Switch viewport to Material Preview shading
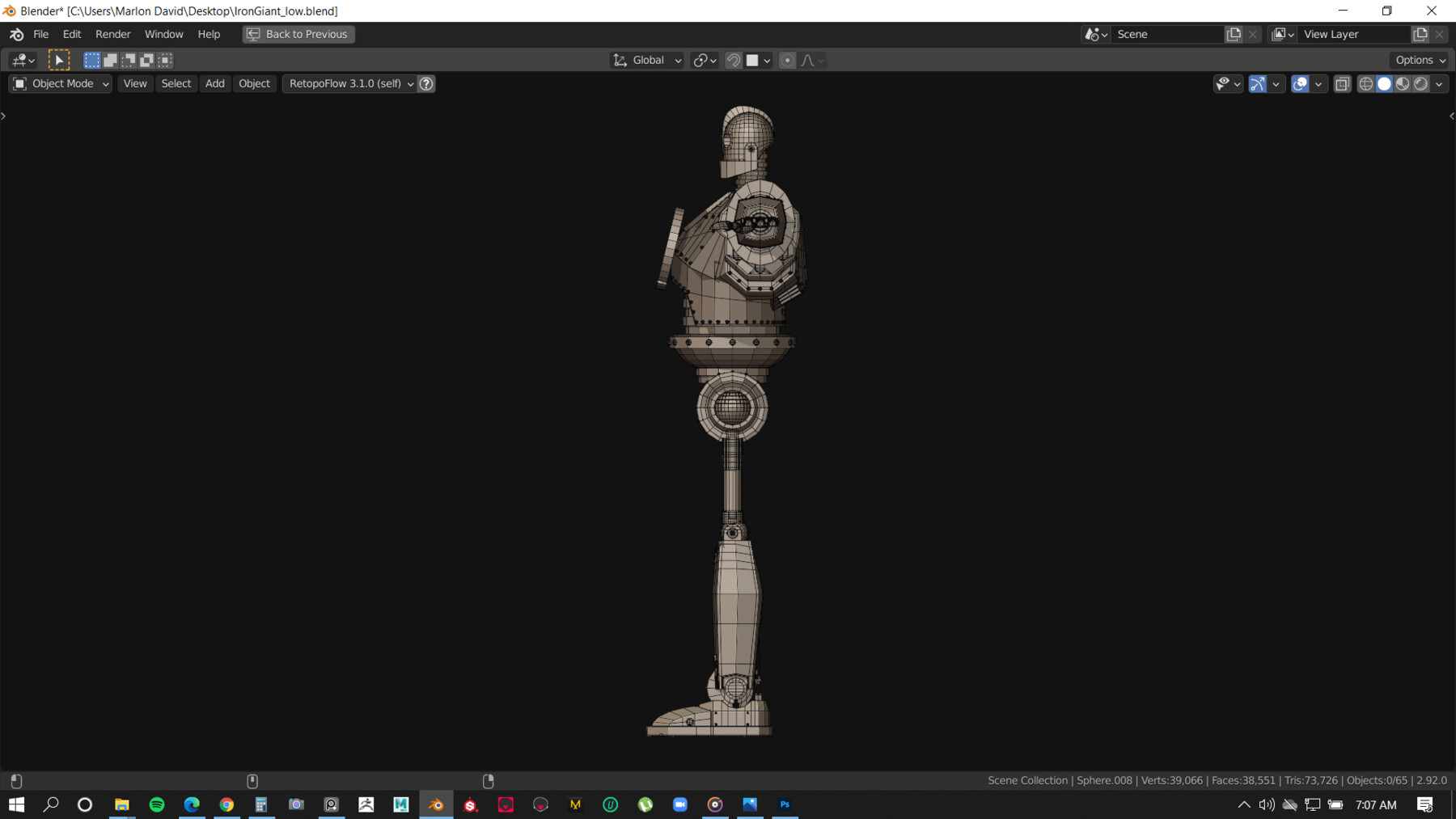This screenshot has height=819, width=1456. 1402,84
